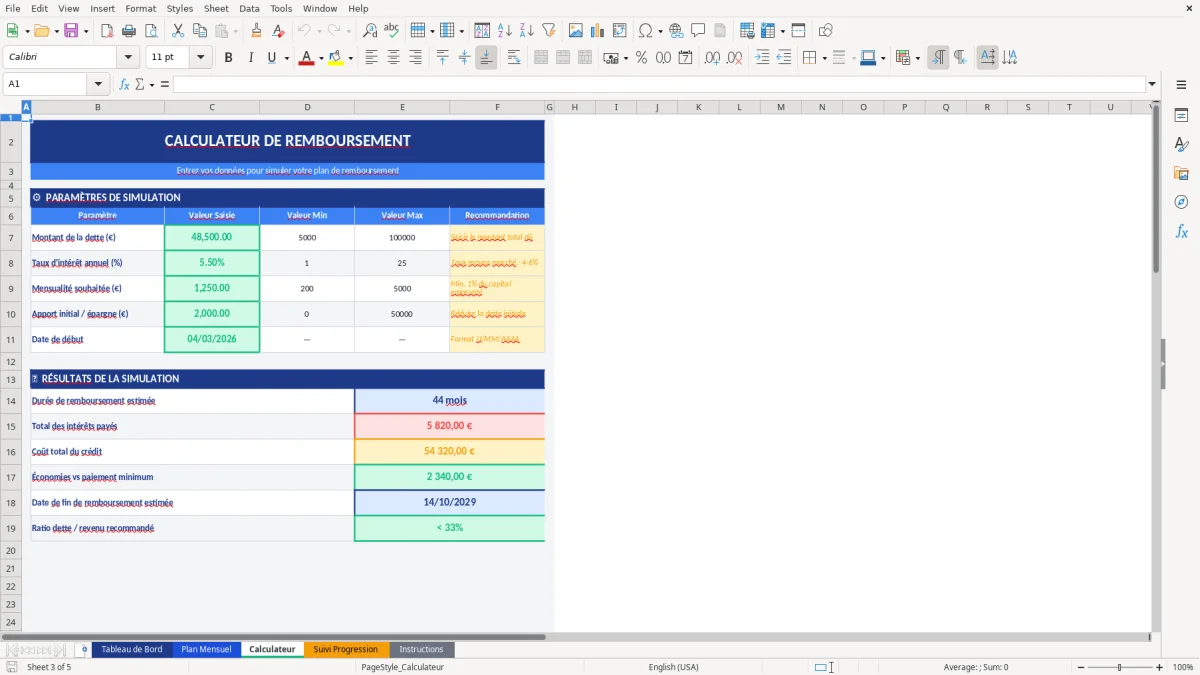
Task: Open Special Character omega icon
Action: pyautogui.click(x=645, y=30)
